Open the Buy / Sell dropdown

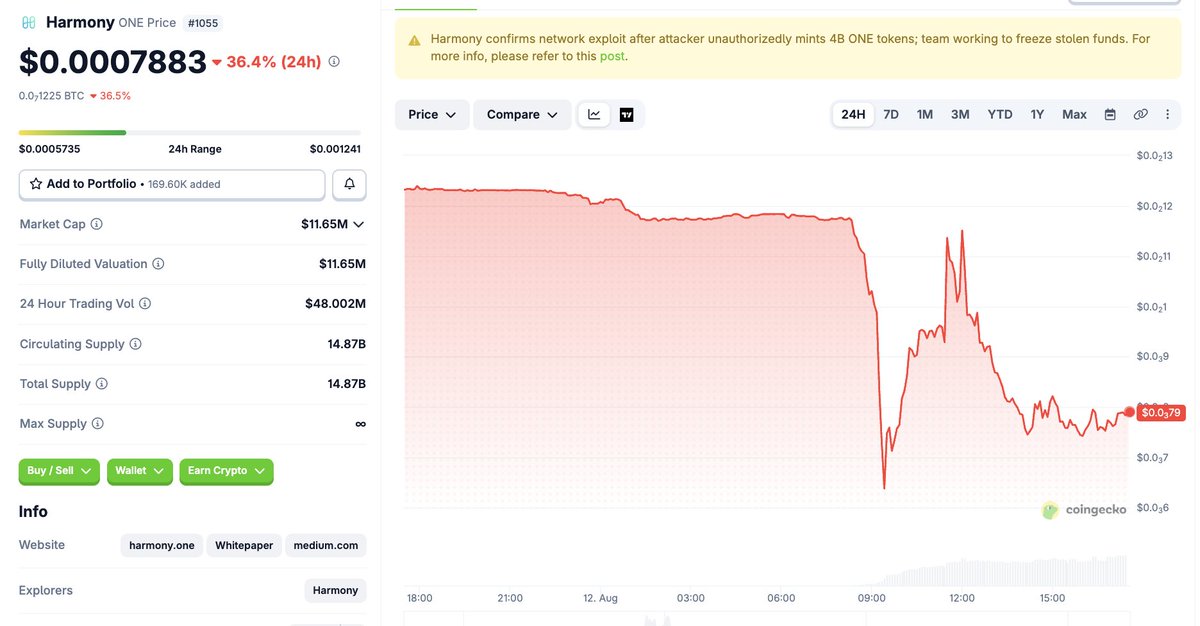coord(60,471)
